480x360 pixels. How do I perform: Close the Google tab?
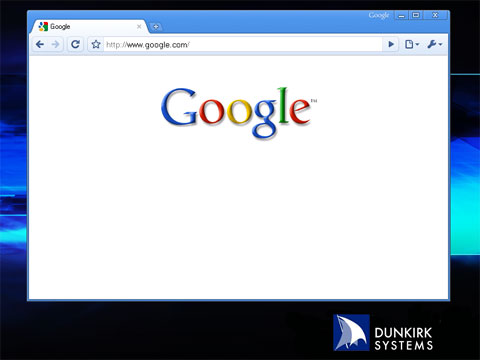point(139,27)
